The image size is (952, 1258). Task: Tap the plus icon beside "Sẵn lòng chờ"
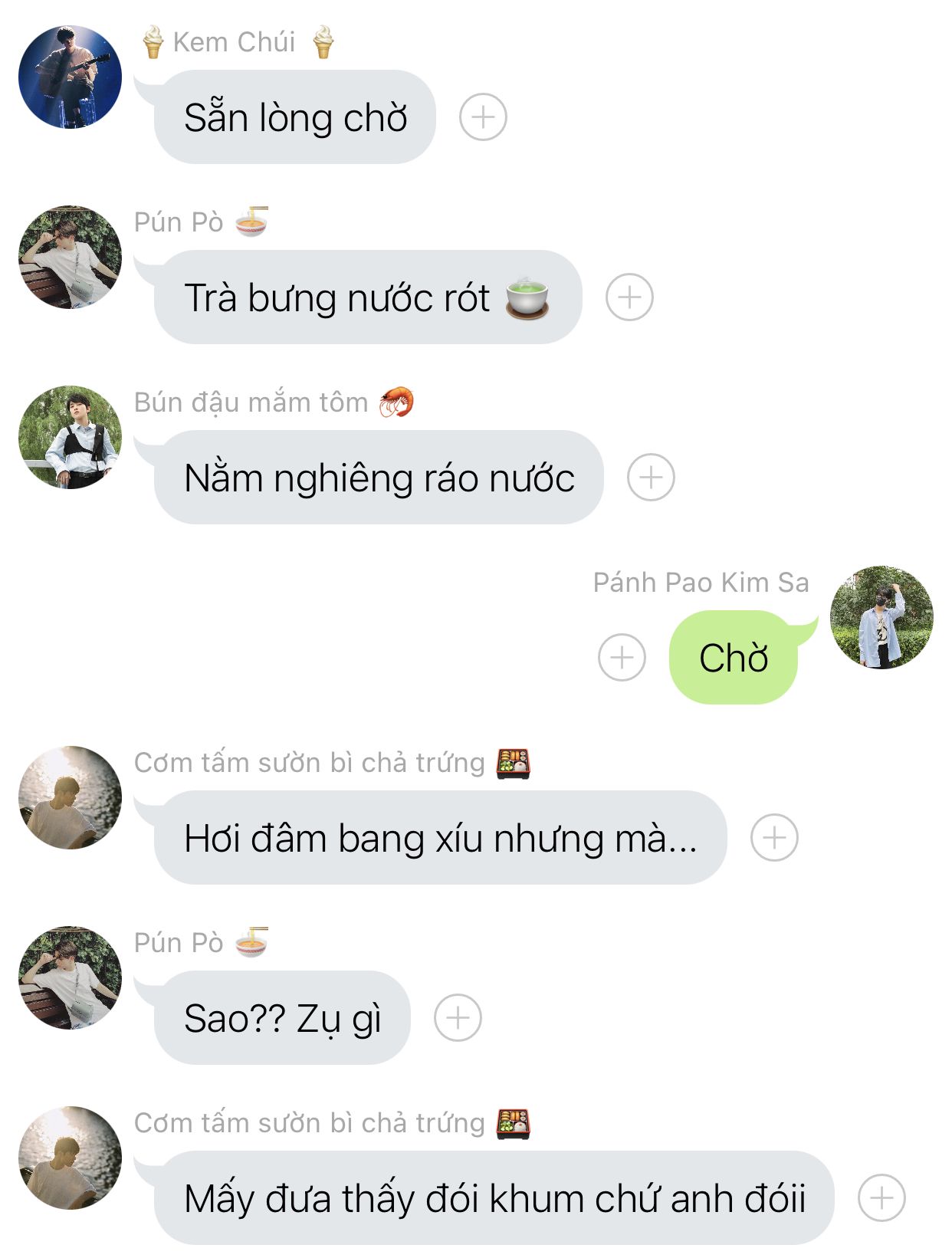[x=483, y=117]
